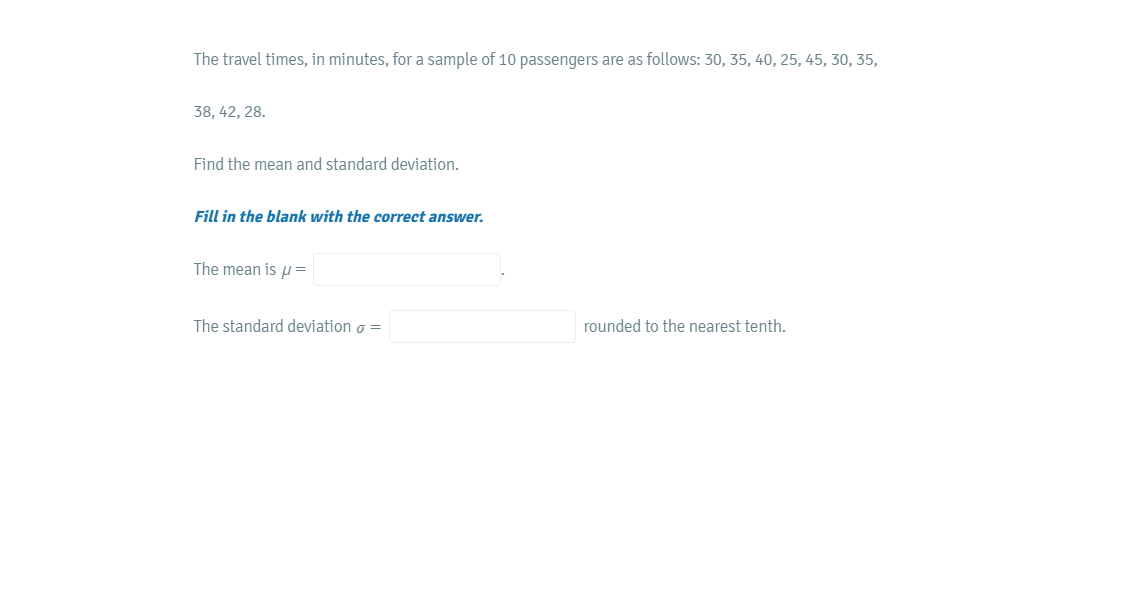
Task: Click the '38, 42, 28.' data line
Action: pyautogui.click(x=229, y=112)
